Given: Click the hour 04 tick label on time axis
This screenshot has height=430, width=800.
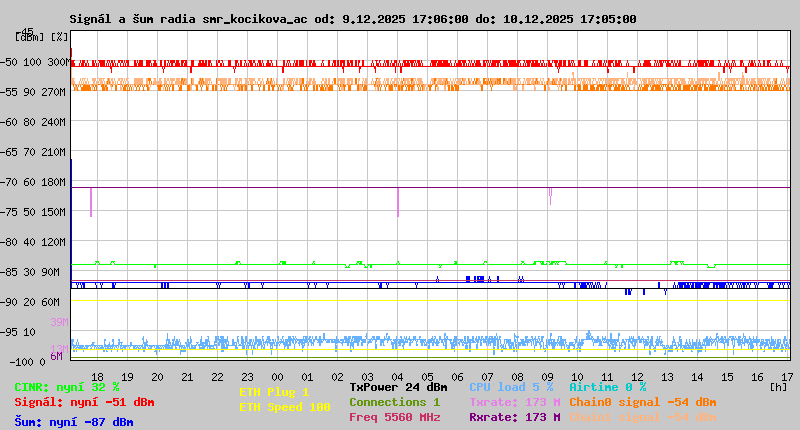Looking at the screenshot, I should tap(398, 376).
